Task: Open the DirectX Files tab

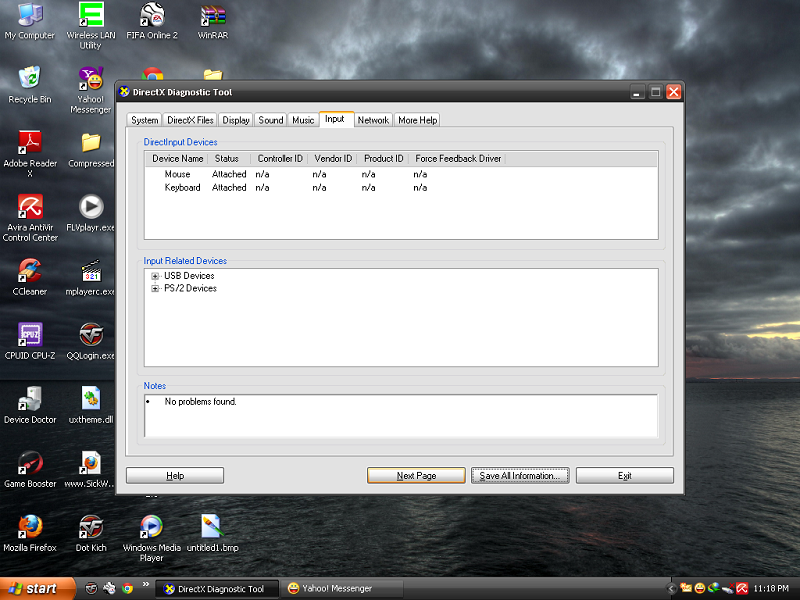Action: (x=190, y=120)
